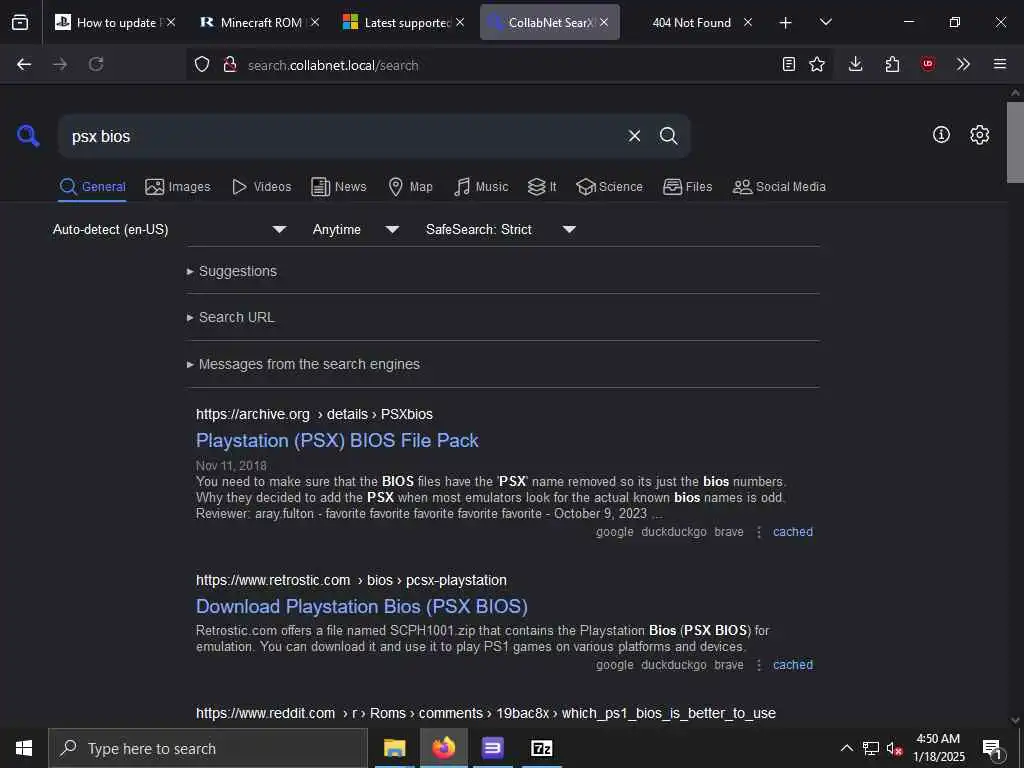Open the Anytime time range dropdown
Viewport: 1024px width, 768px height.
pos(356,229)
